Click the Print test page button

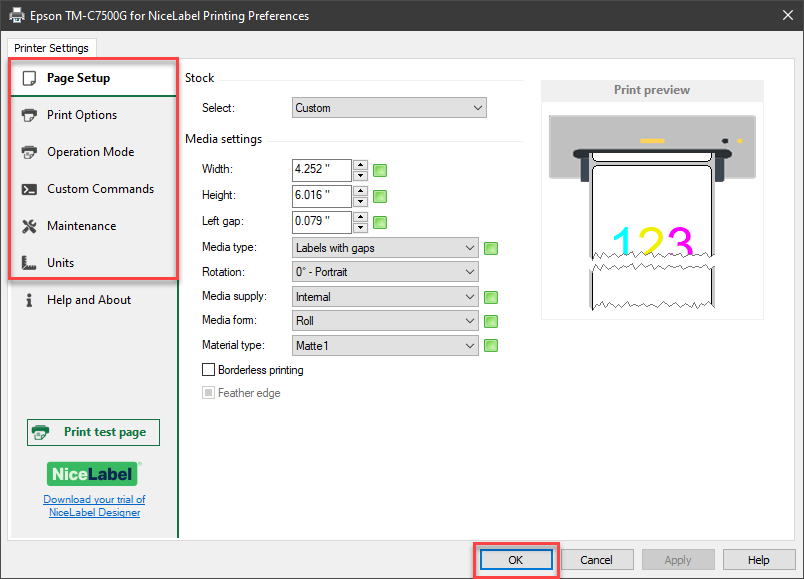(x=93, y=432)
